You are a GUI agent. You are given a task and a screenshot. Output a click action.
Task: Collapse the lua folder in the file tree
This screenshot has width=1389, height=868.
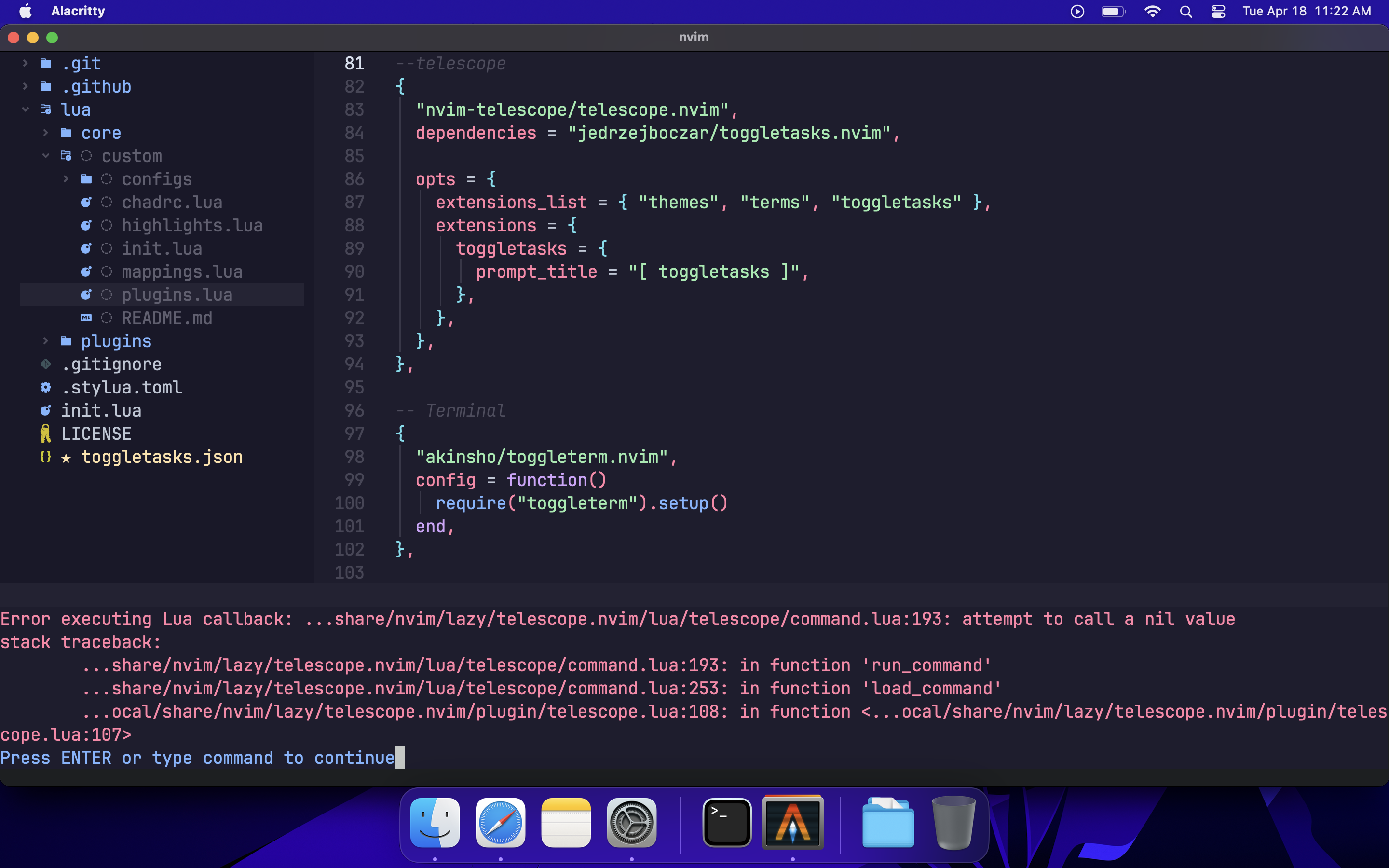[26, 109]
